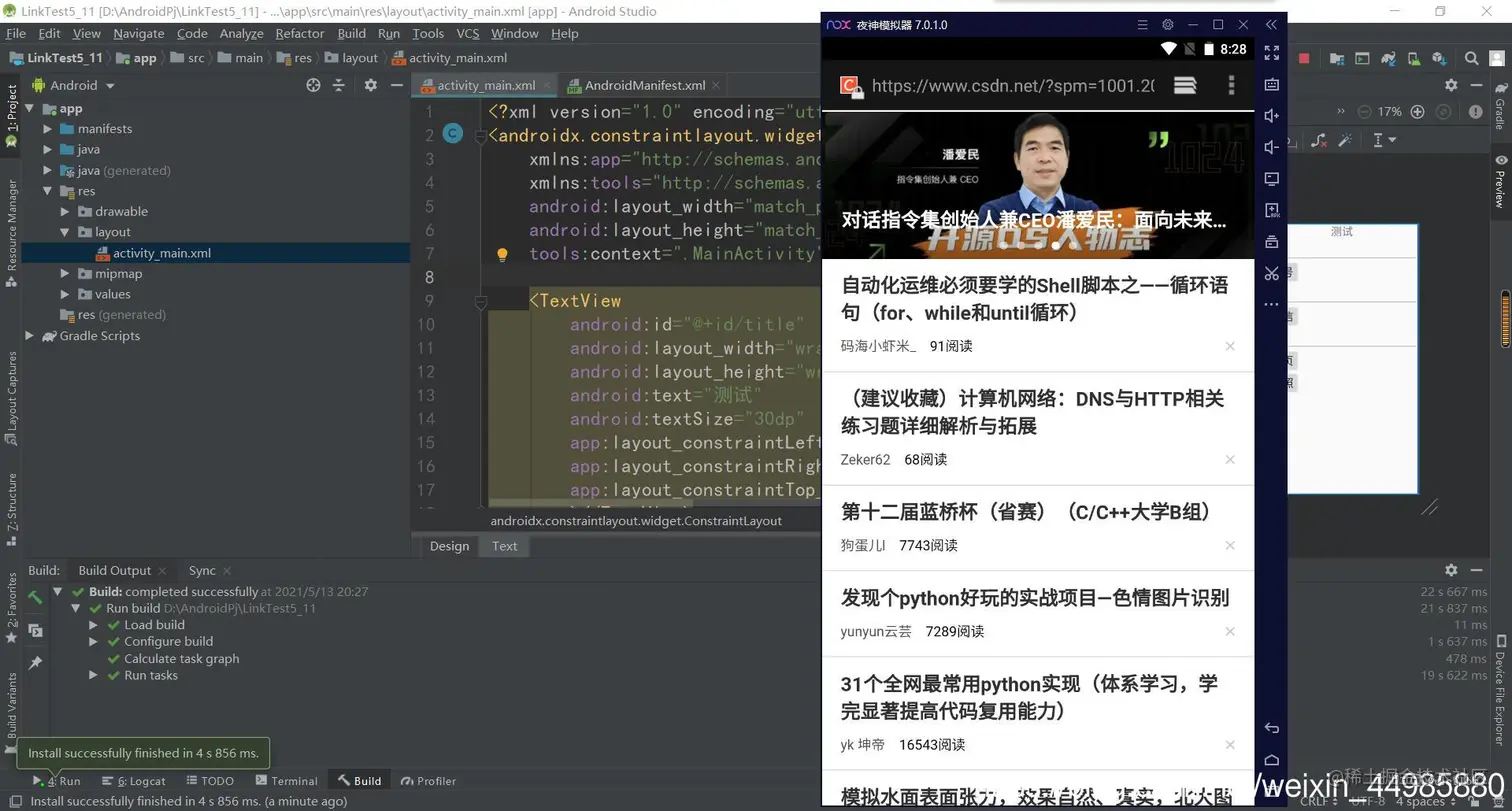Switch to the Design view tab
The image size is (1512, 811).
pyautogui.click(x=449, y=546)
